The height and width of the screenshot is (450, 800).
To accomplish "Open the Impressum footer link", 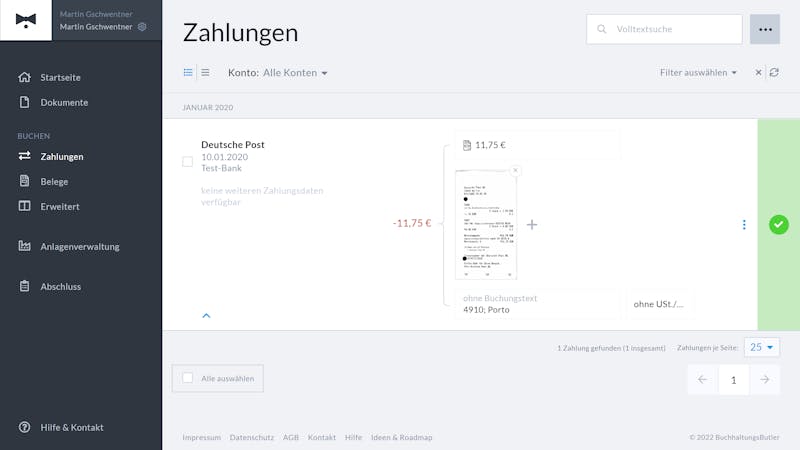I will point(202,437).
